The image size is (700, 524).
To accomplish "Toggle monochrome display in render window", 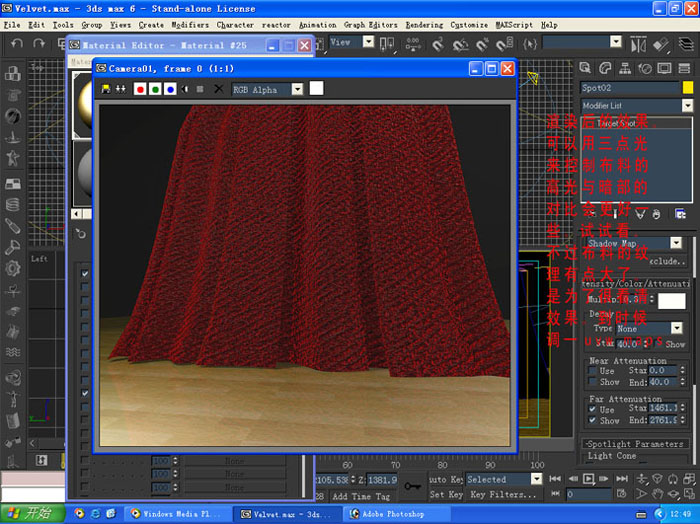I will pyautogui.click(x=200, y=89).
